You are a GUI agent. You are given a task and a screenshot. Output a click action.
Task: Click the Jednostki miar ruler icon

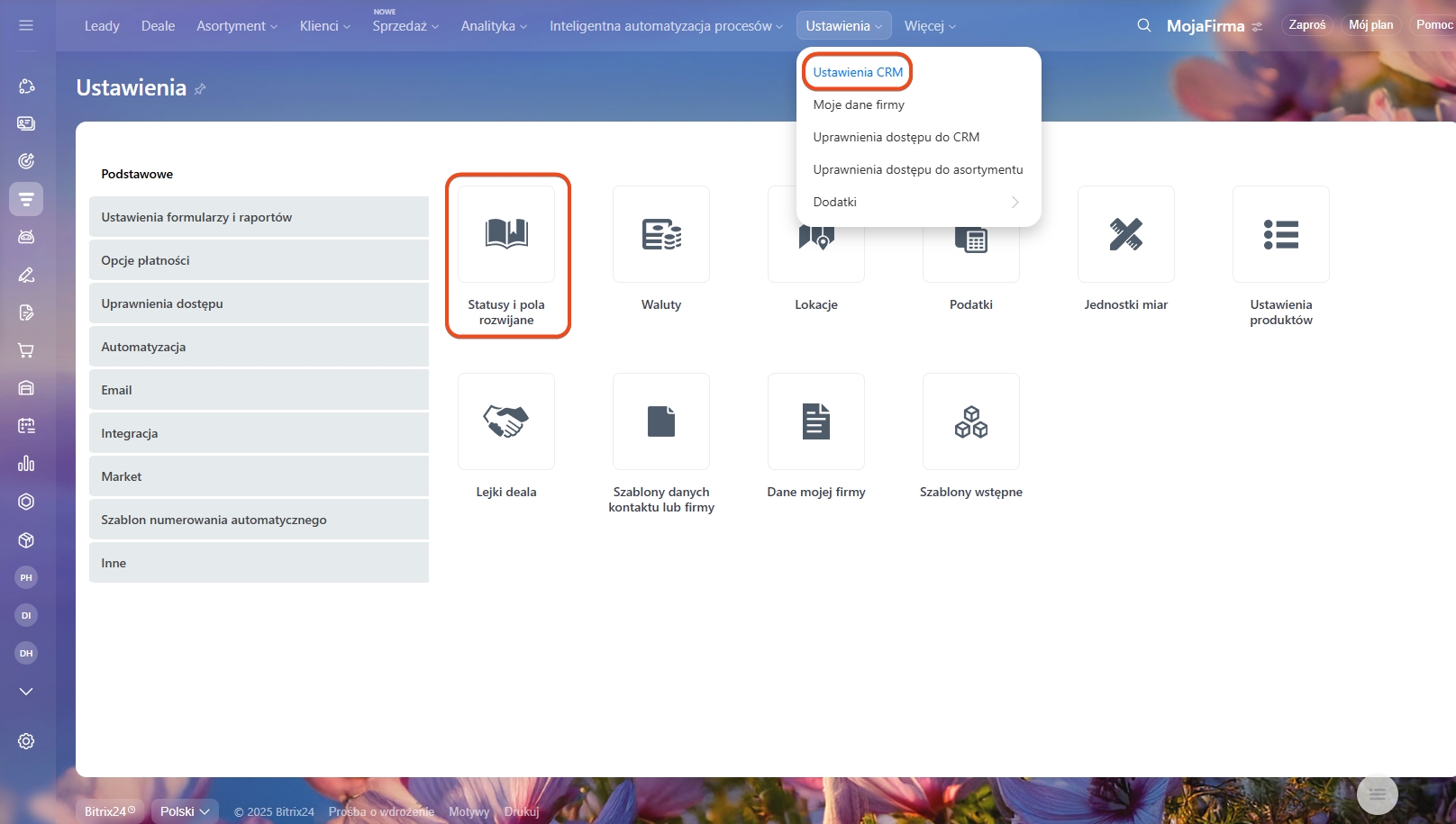(x=1125, y=234)
